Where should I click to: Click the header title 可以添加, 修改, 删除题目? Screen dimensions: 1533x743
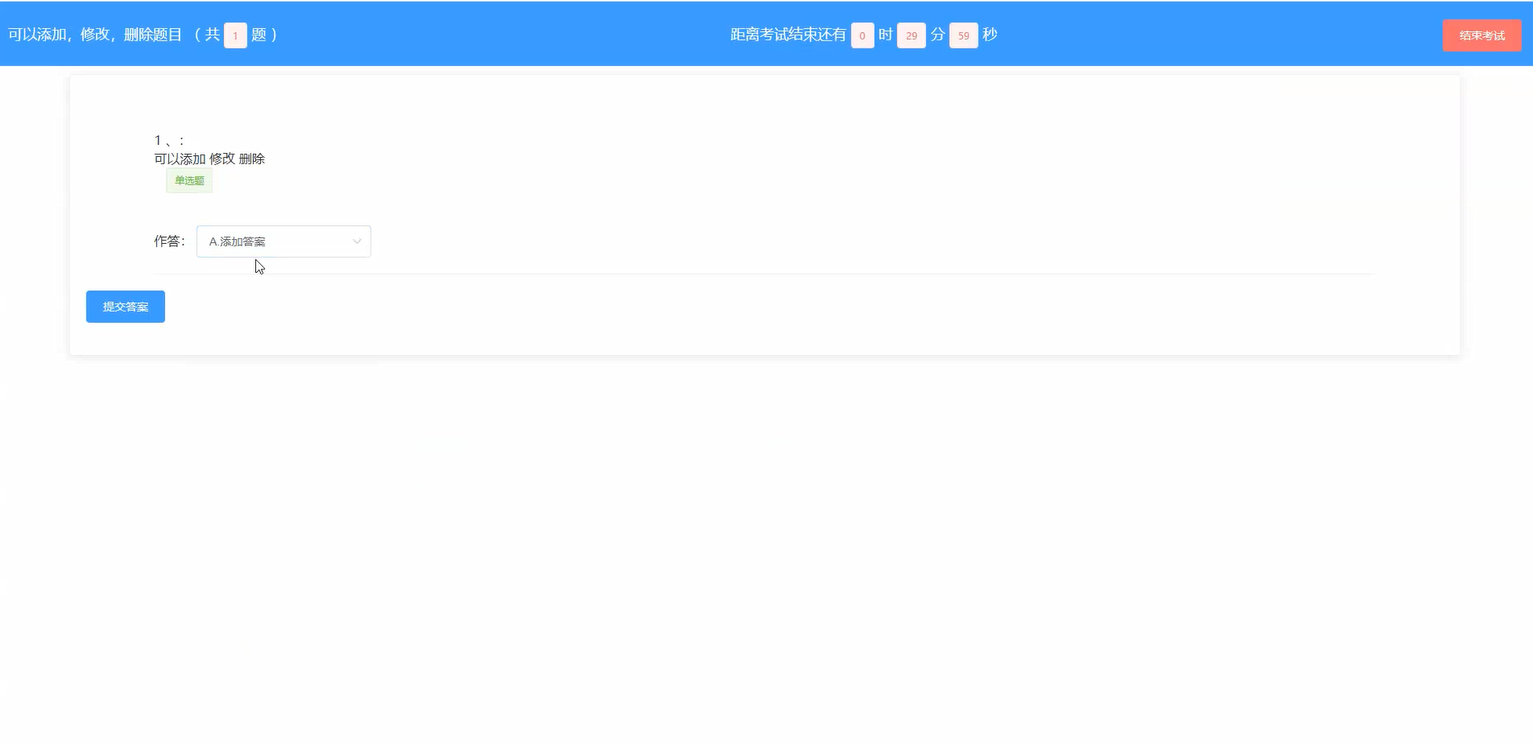[95, 35]
